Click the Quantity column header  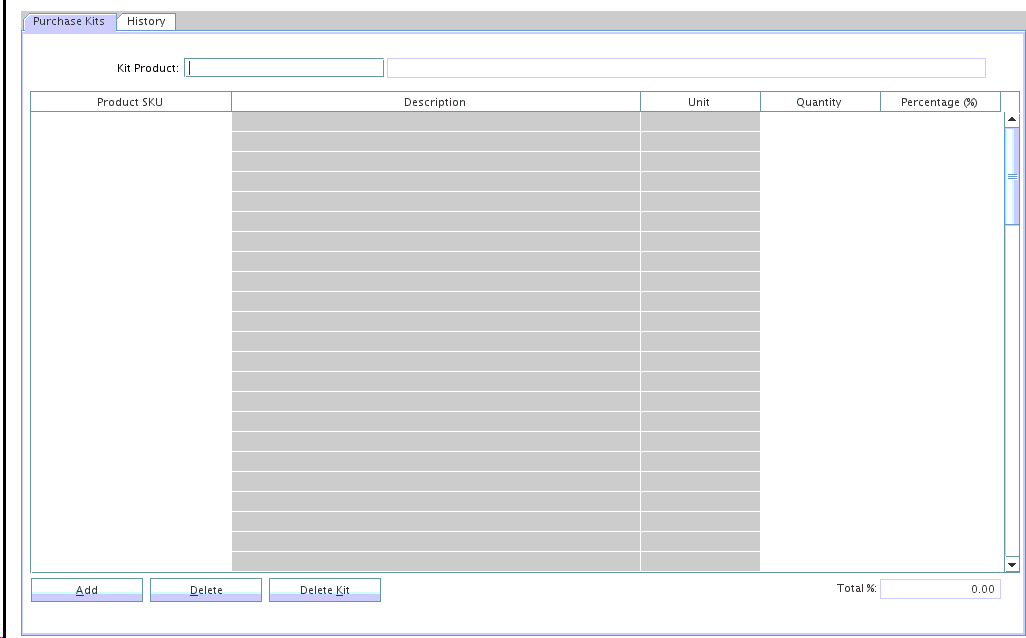[819, 102]
